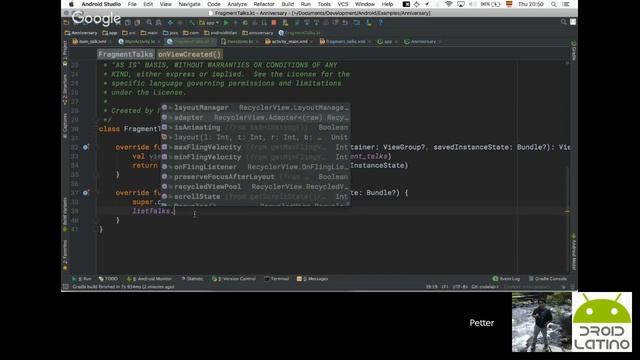Open the Project side panel
The image size is (640, 360).
pos(65,53)
